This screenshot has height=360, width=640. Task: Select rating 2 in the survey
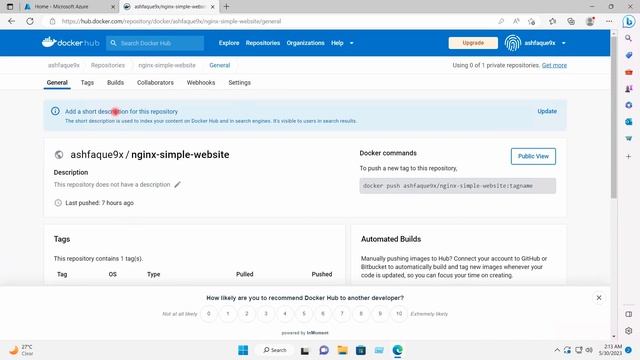[x=247, y=314]
